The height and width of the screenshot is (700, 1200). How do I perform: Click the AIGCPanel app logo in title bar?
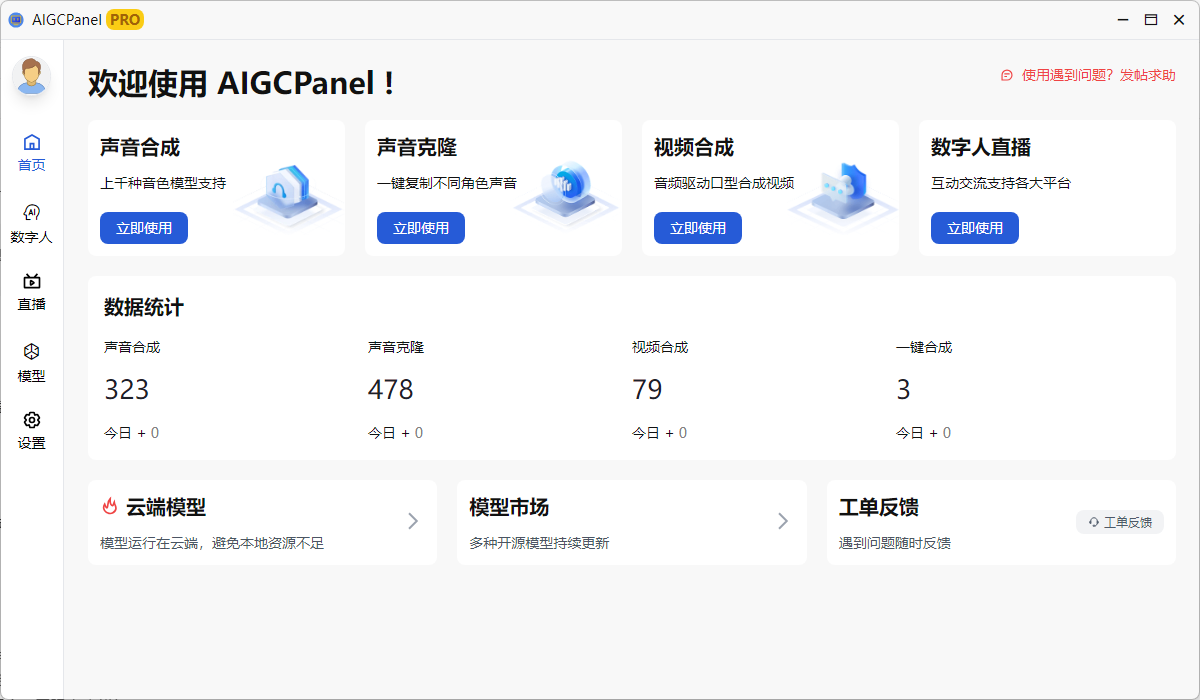[x=16, y=20]
